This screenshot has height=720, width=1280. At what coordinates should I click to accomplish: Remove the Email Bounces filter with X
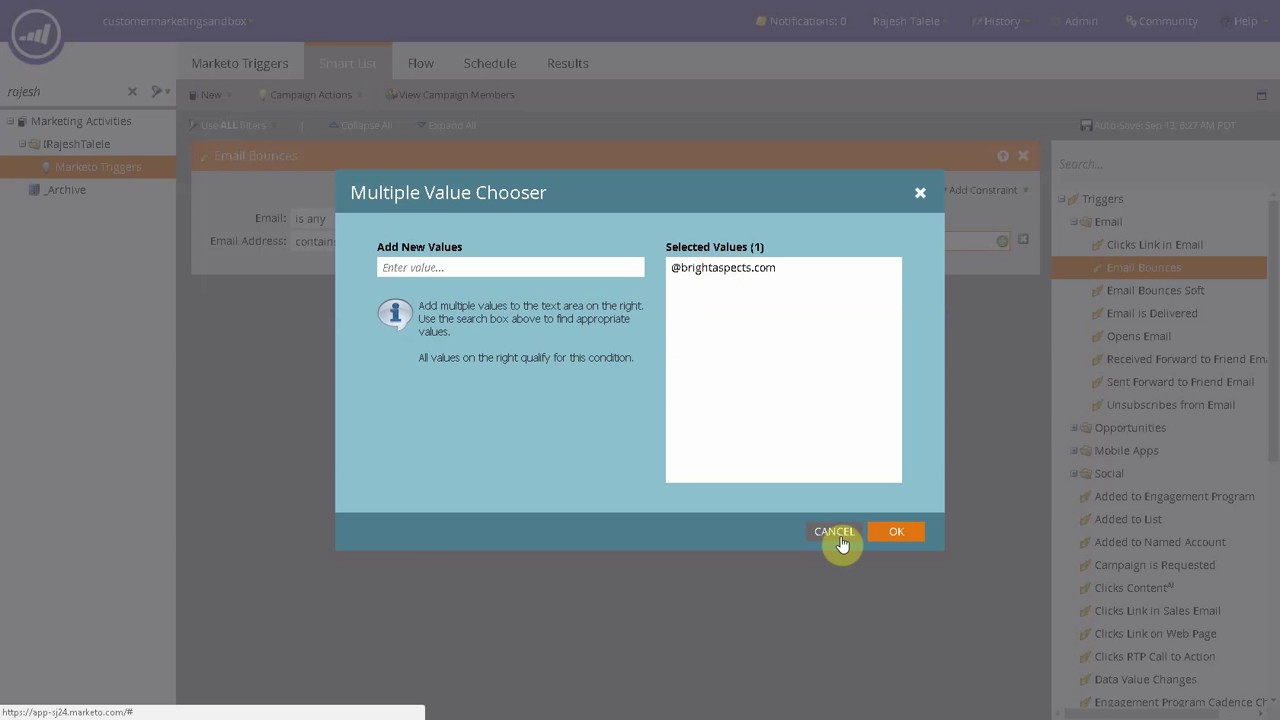click(x=1023, y=156)
